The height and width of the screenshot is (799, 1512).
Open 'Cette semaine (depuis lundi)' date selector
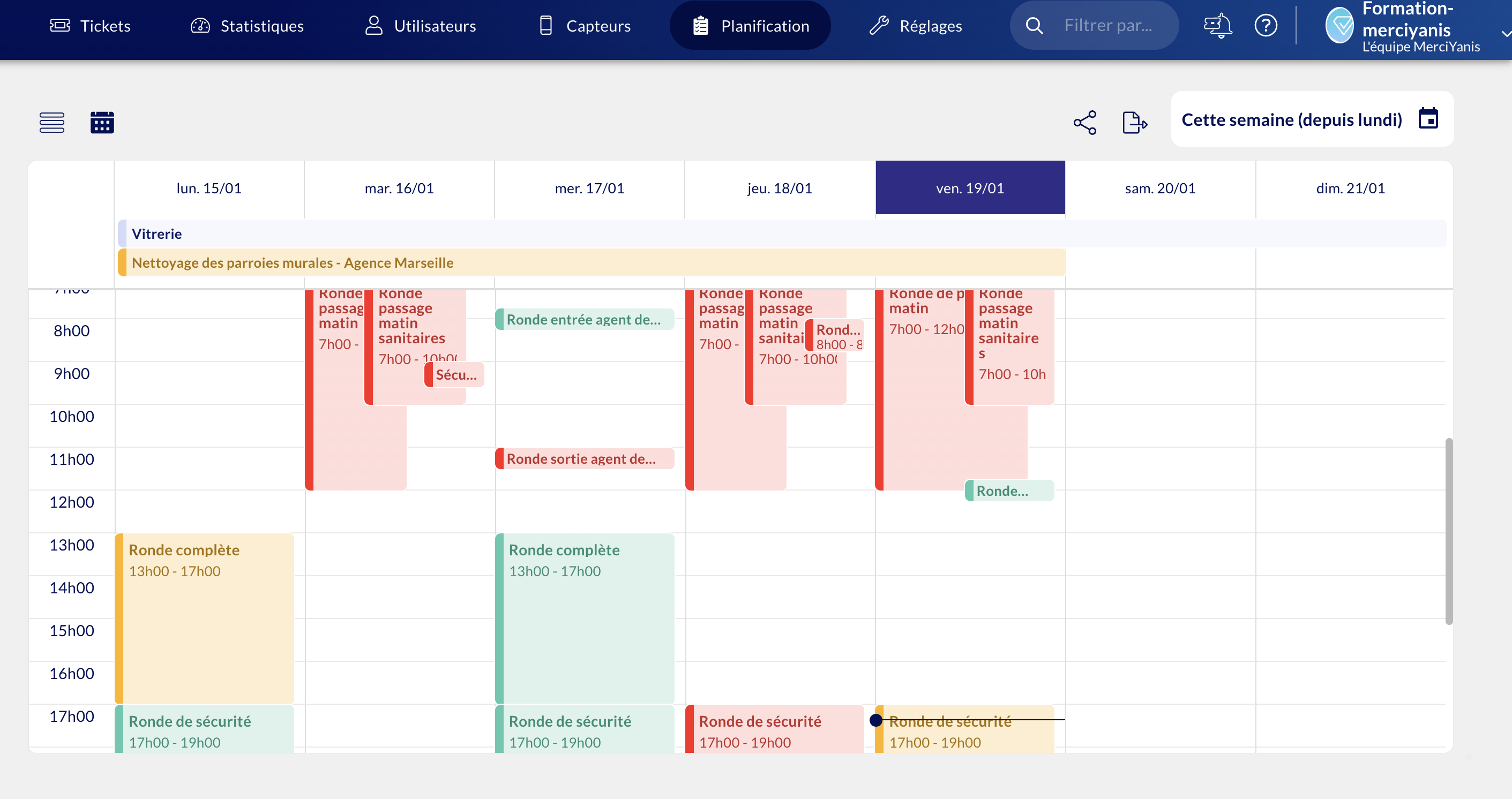coord(1291,119)
